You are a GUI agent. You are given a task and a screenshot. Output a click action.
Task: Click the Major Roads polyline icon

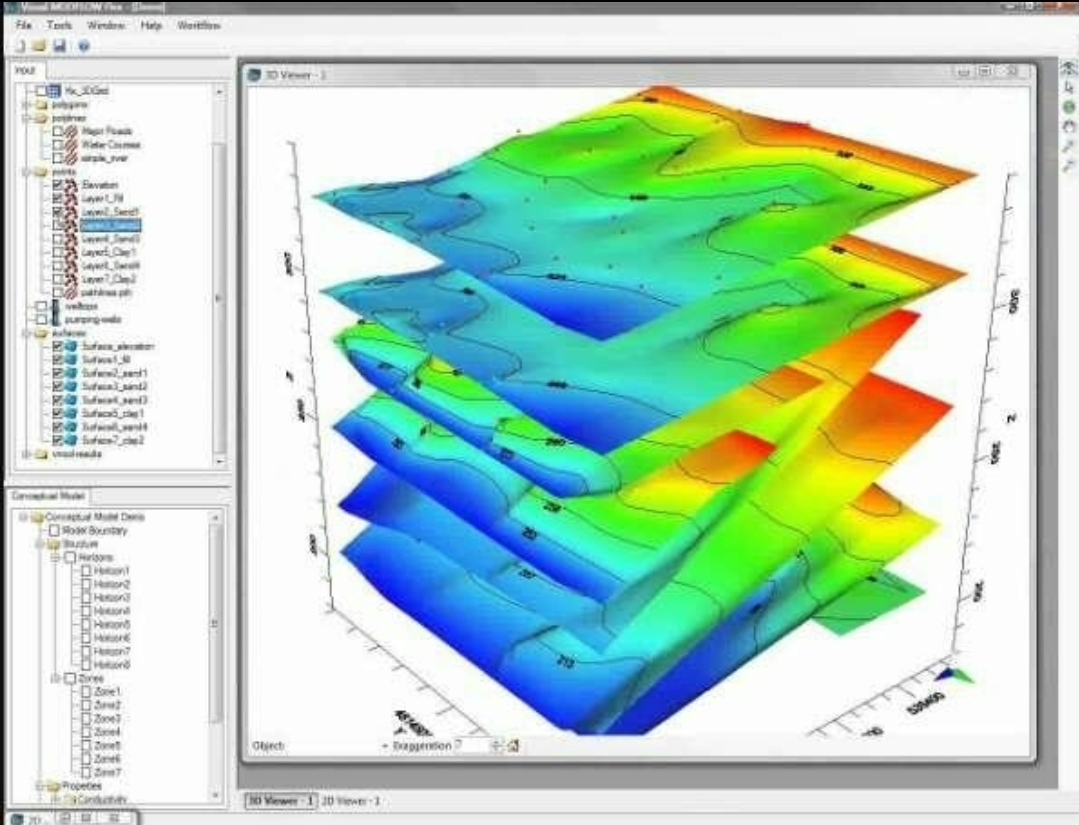click(71, 131)
